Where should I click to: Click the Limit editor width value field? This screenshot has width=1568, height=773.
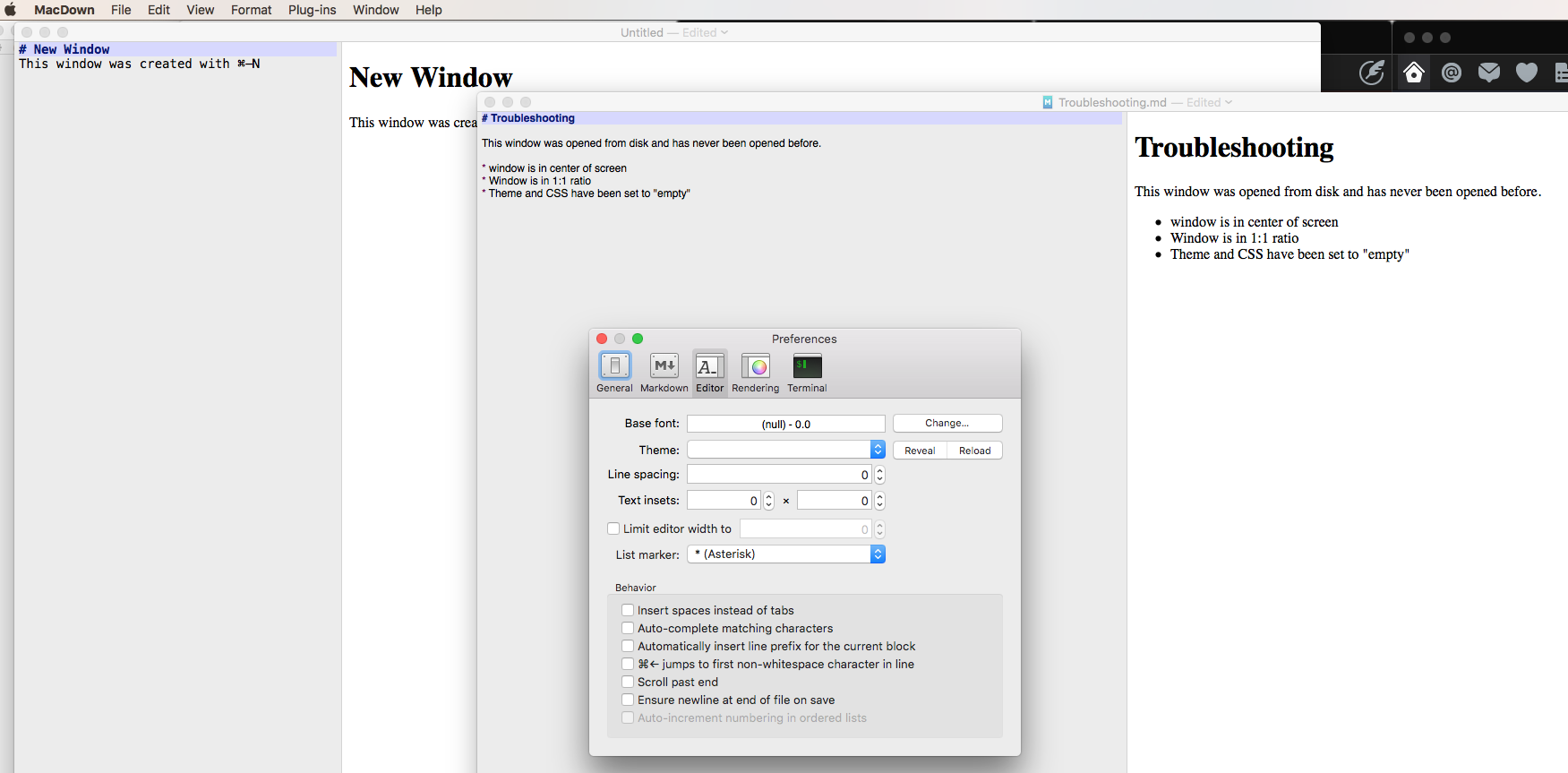click(806, 529)
